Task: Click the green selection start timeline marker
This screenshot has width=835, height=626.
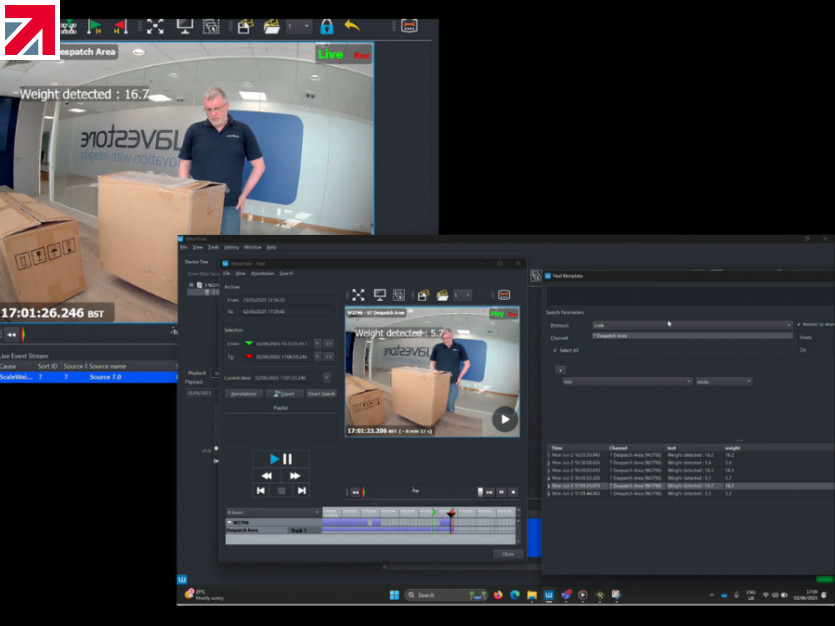Action: coord(433,512)
